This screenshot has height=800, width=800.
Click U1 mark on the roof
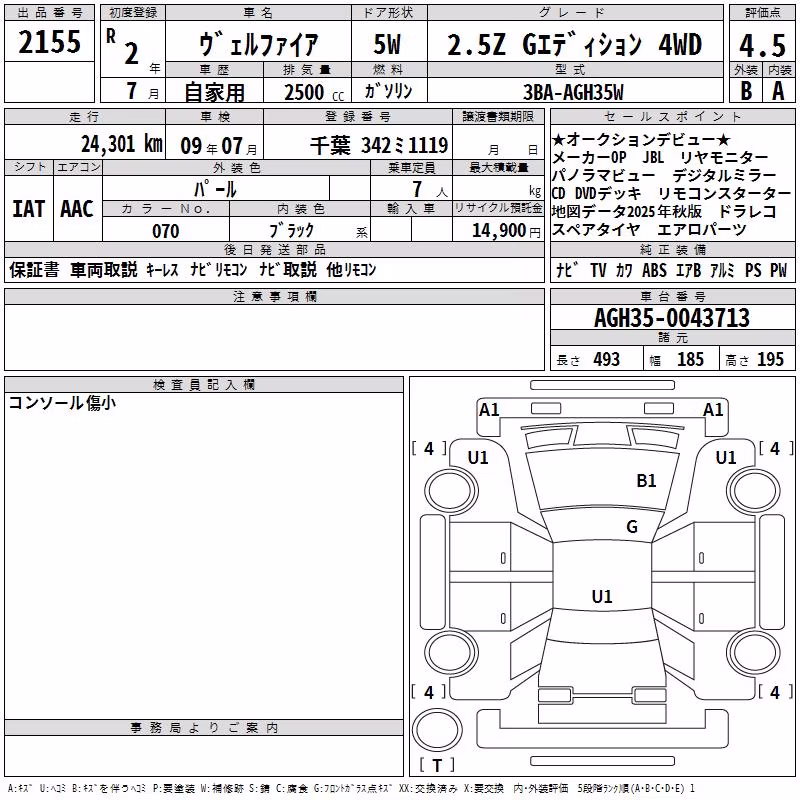(602, 596)
